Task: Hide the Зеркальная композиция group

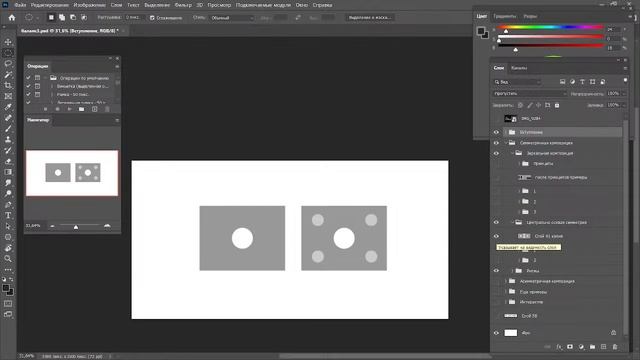Action: [496, 153]
